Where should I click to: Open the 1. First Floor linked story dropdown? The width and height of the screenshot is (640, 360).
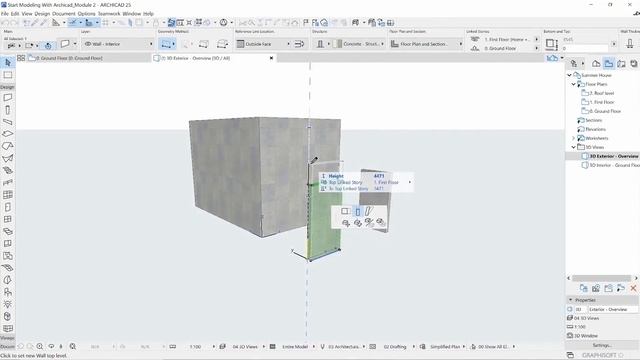(x=536, y=39)
